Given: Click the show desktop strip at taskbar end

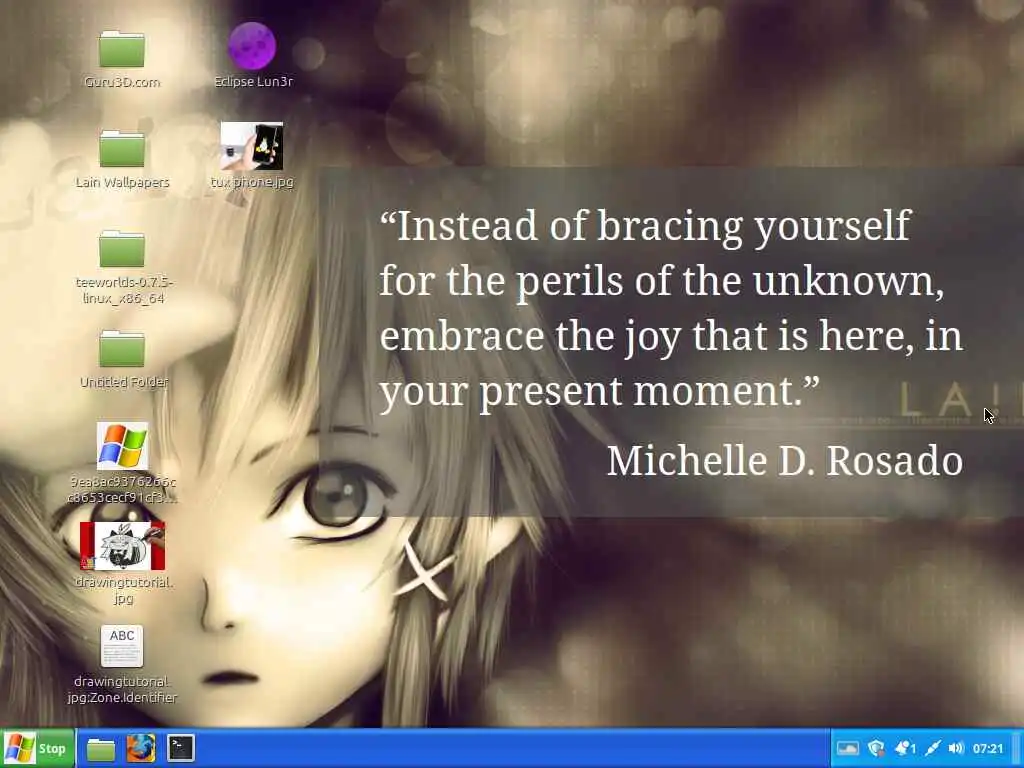Looking at the screenshot, I should coord(1017,748).
